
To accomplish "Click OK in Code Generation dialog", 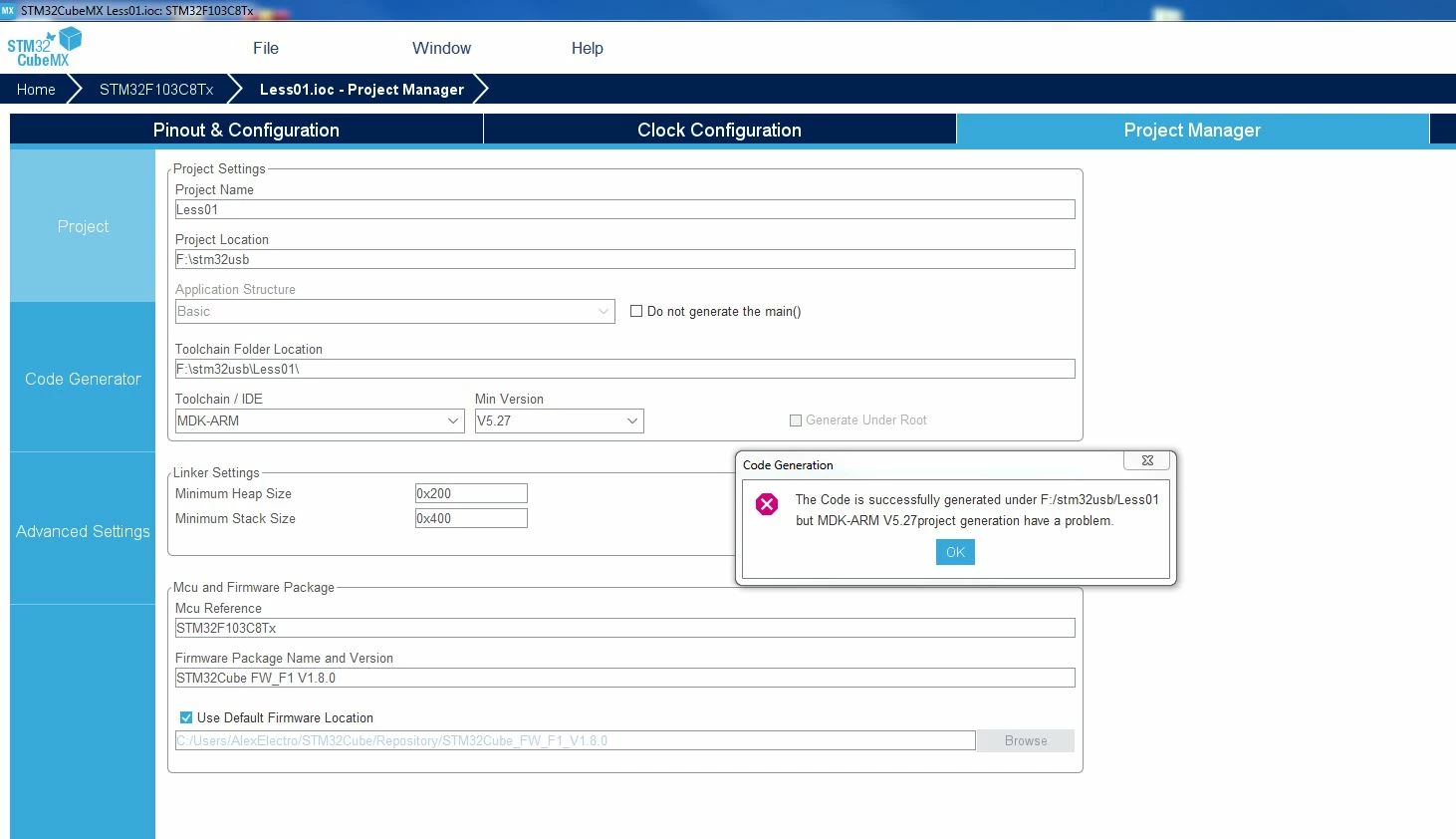I will 955,552.
